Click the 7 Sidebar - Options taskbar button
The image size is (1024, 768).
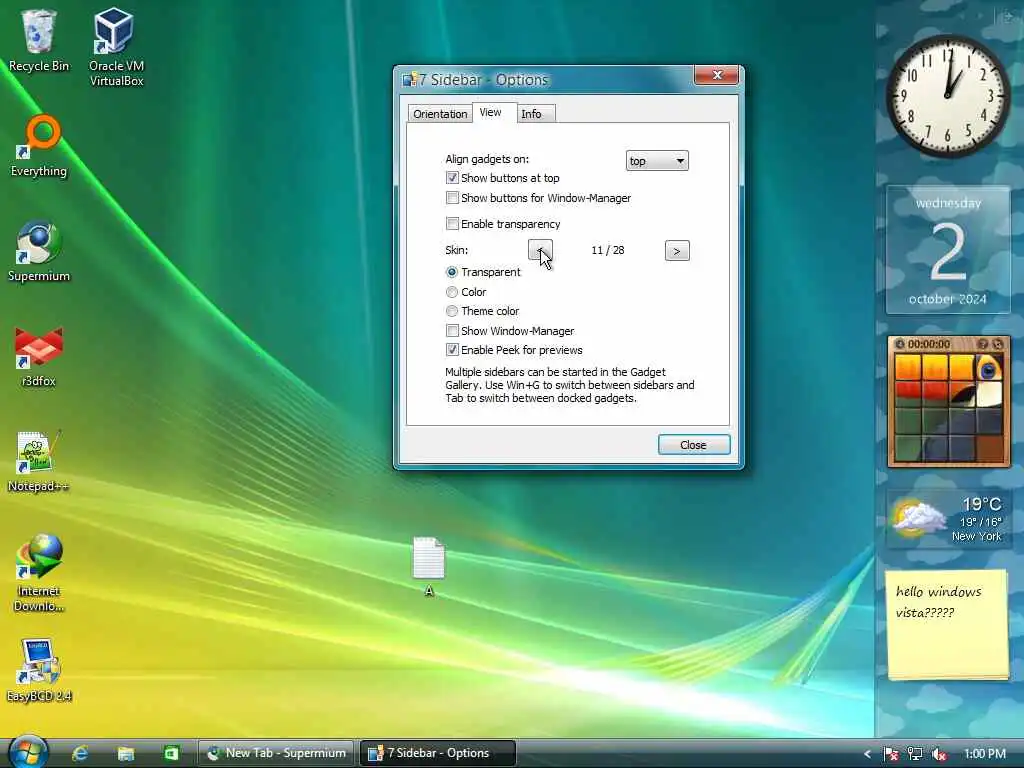point(438,753)
